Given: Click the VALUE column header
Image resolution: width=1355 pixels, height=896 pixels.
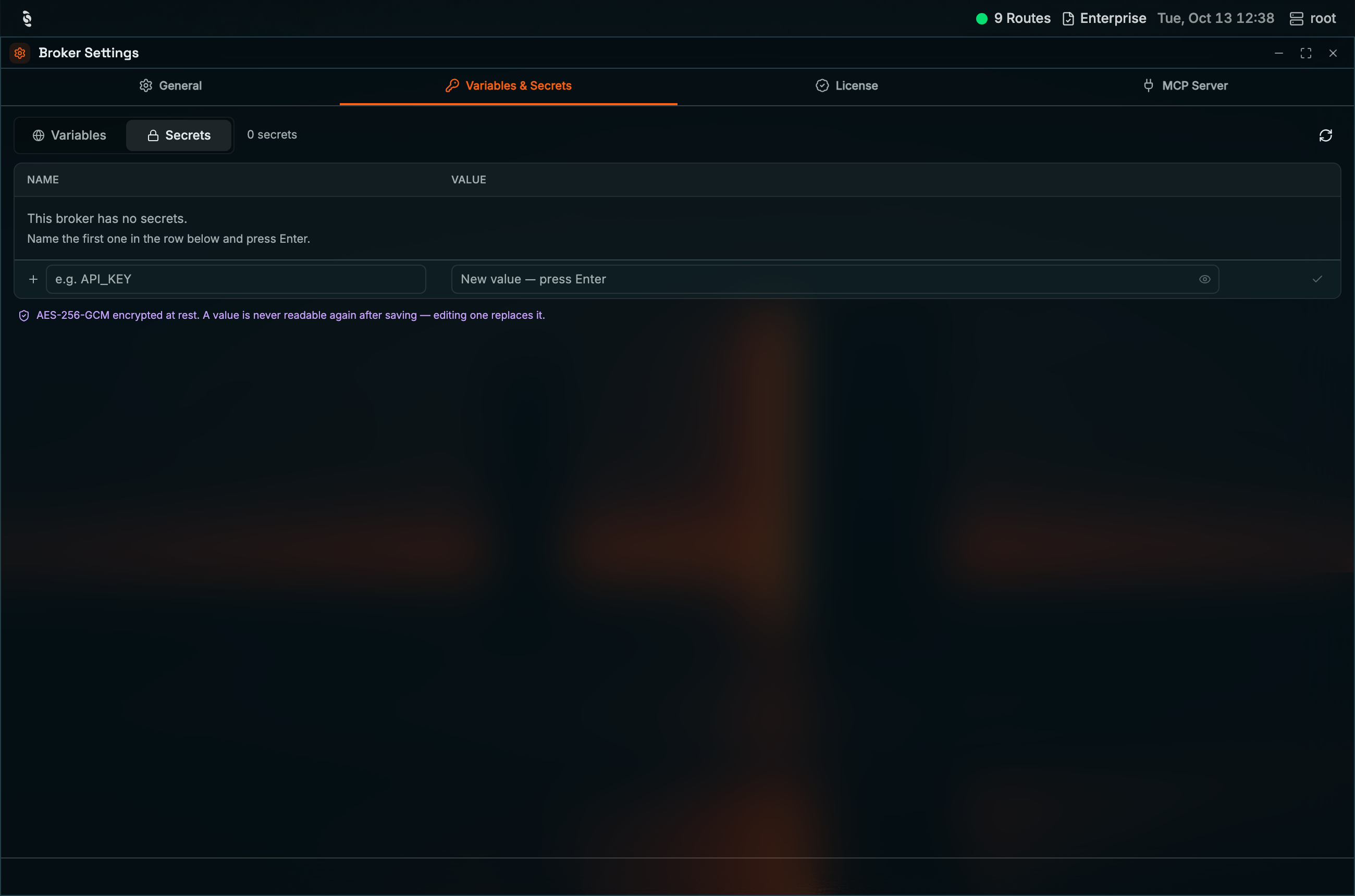Looking at the screenshot, I should click(x=469, y=180).
